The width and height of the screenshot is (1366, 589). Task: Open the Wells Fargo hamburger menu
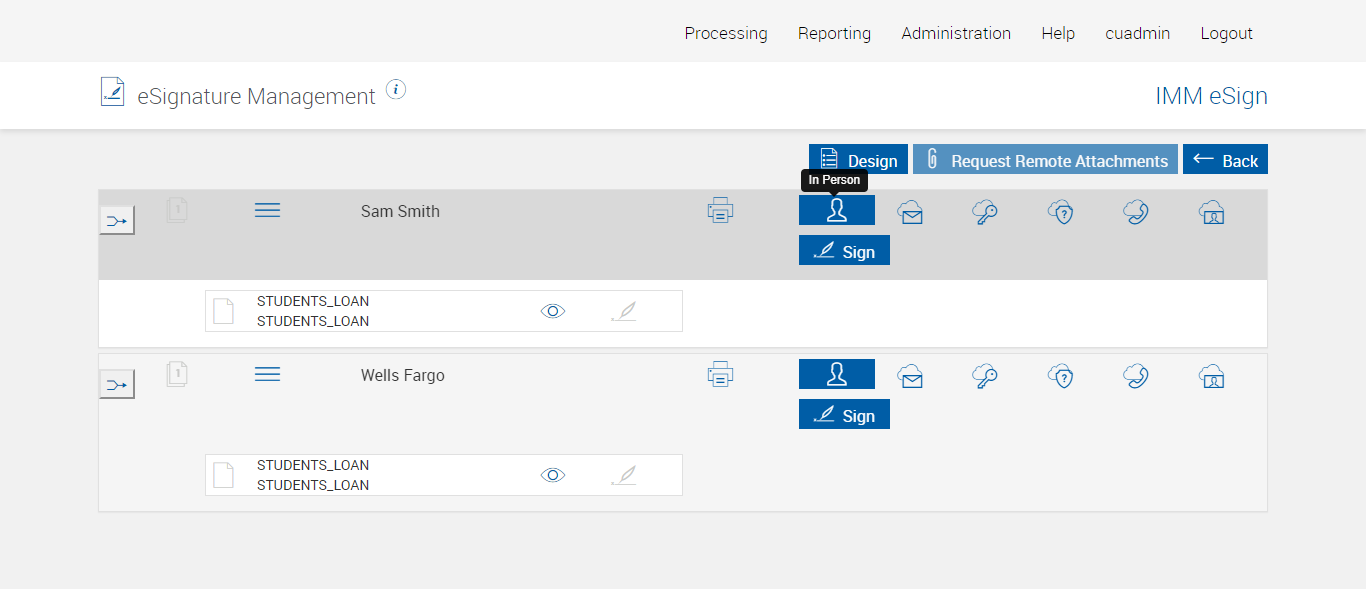[267, 374]
